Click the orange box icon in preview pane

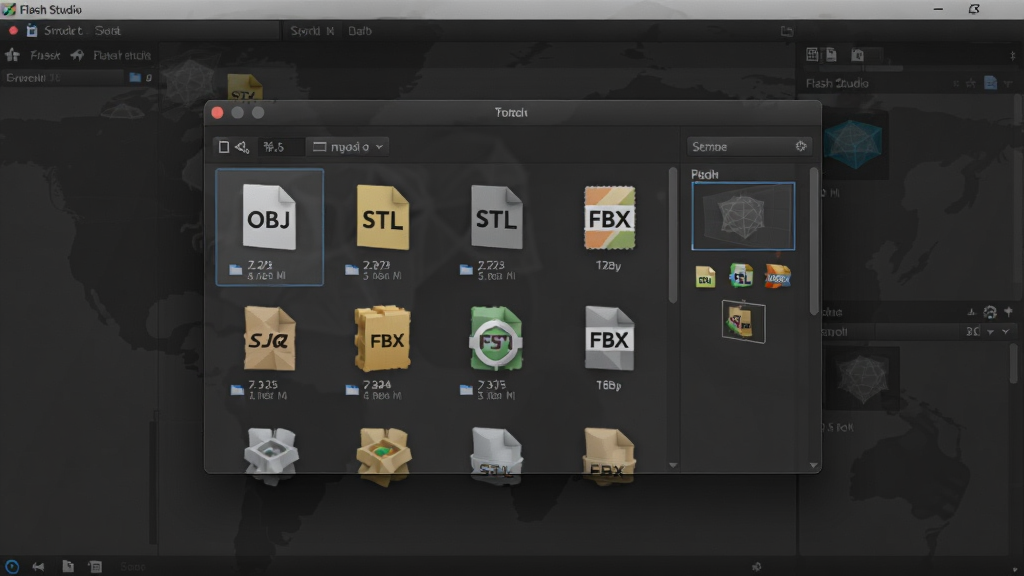pos(778,276)
